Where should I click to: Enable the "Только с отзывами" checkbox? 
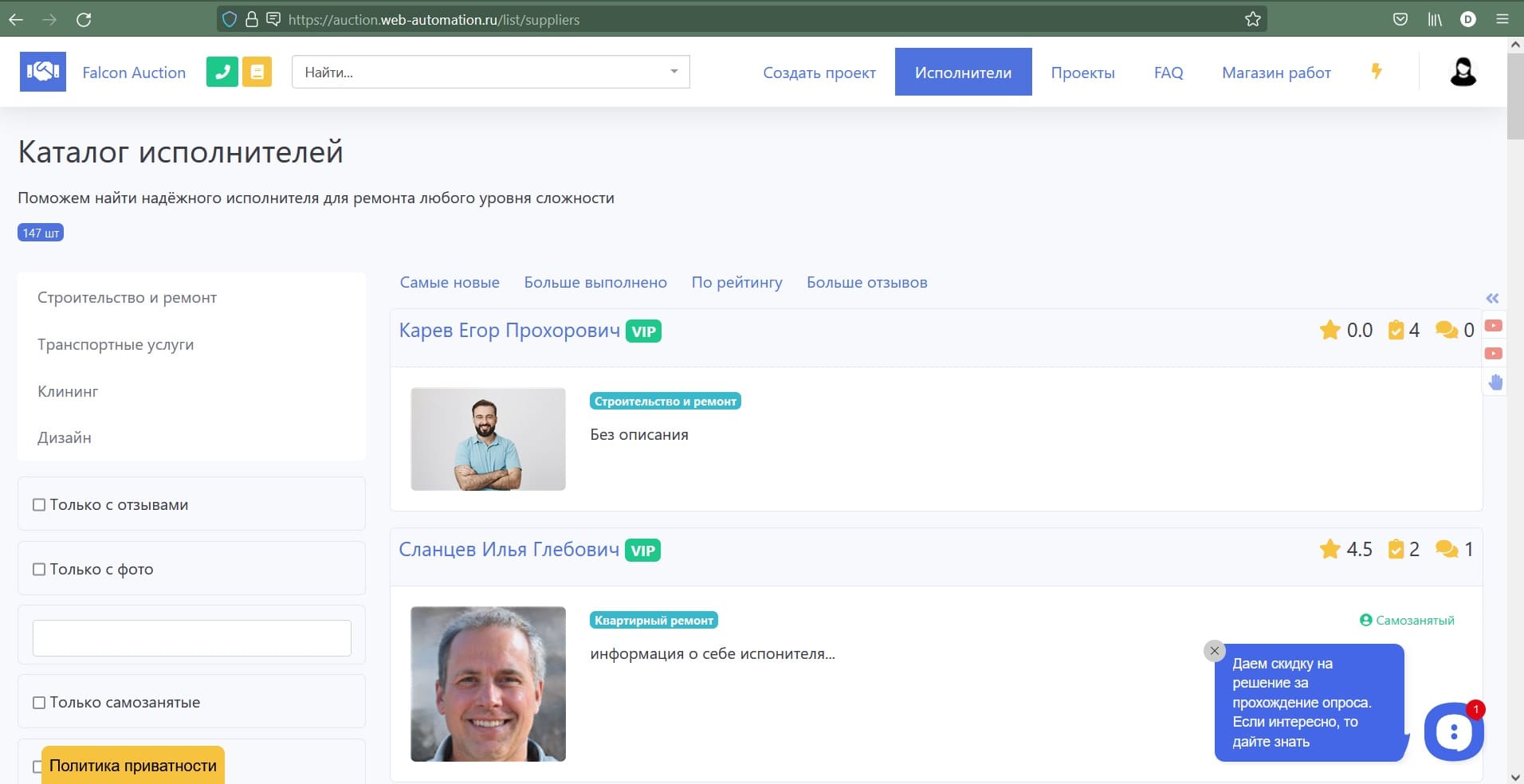[x=39, y=504]
